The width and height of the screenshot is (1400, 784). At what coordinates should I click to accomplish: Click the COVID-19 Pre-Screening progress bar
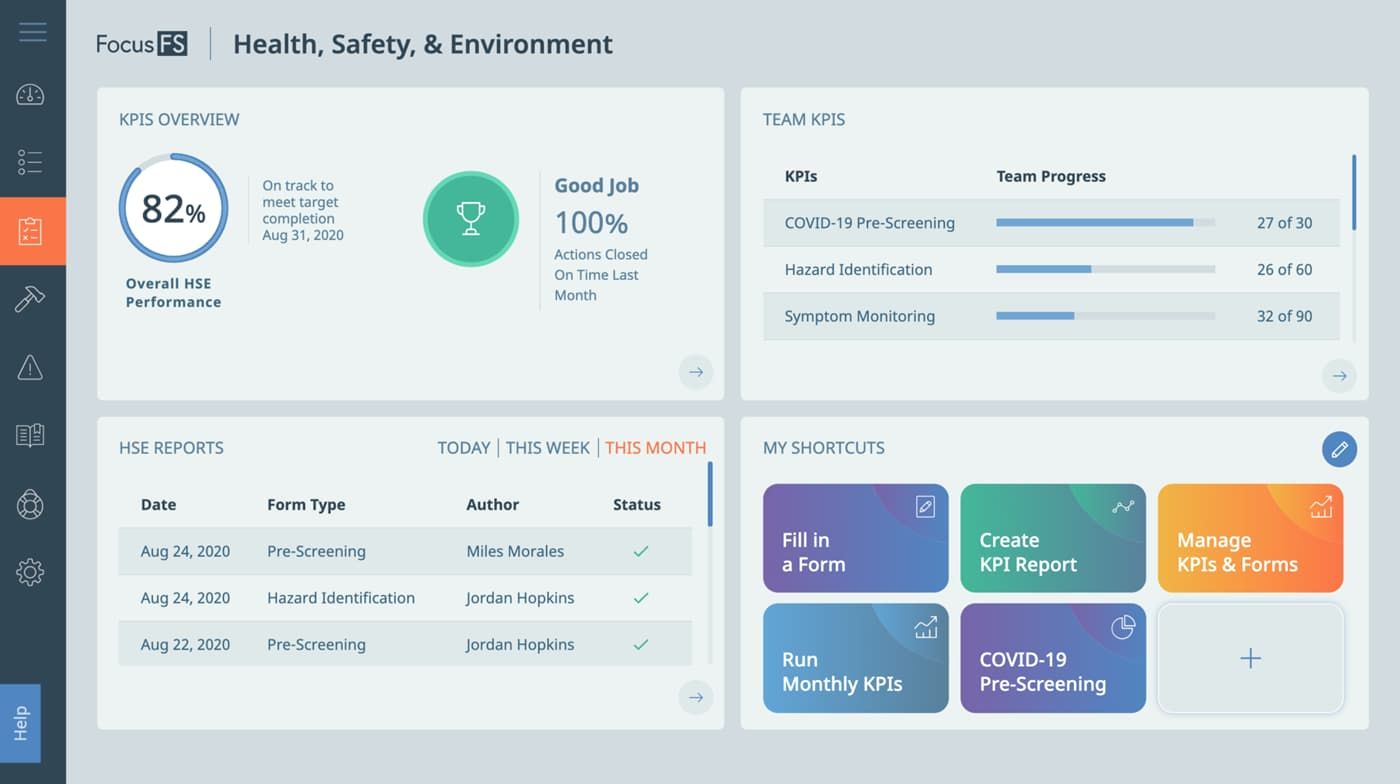click(1104, 222)
